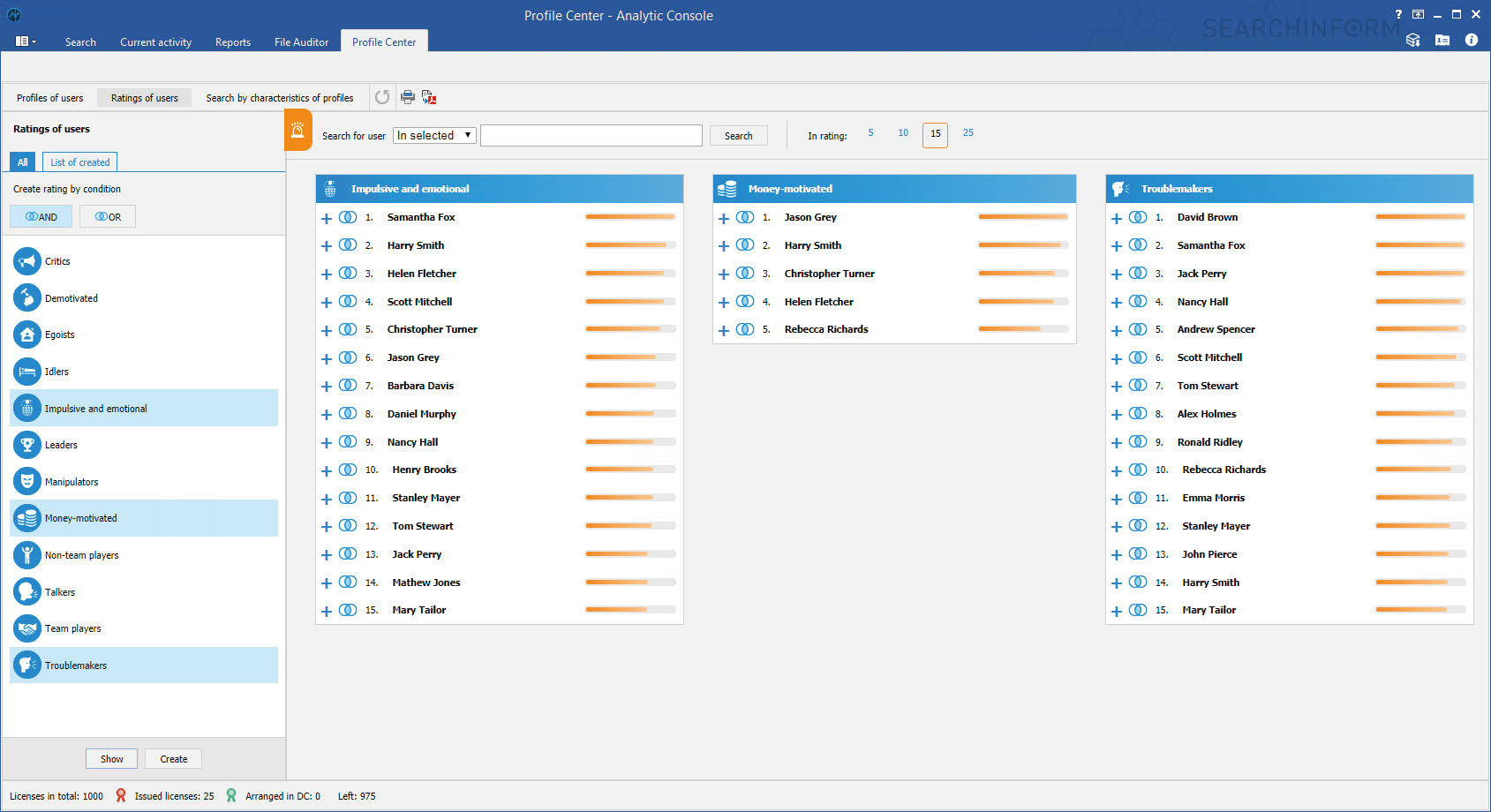Click inside the user search text field
Screen dimensions: 1491x812
coord(590,135)
